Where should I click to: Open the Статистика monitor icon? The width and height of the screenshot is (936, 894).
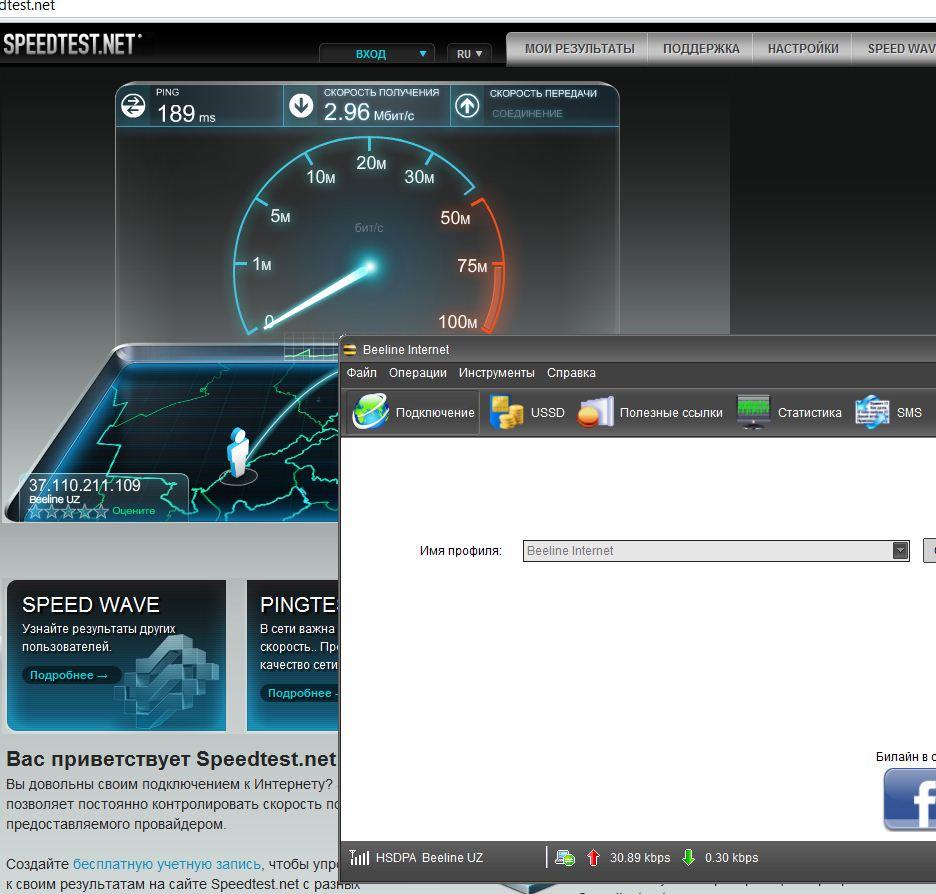point(754,412)
